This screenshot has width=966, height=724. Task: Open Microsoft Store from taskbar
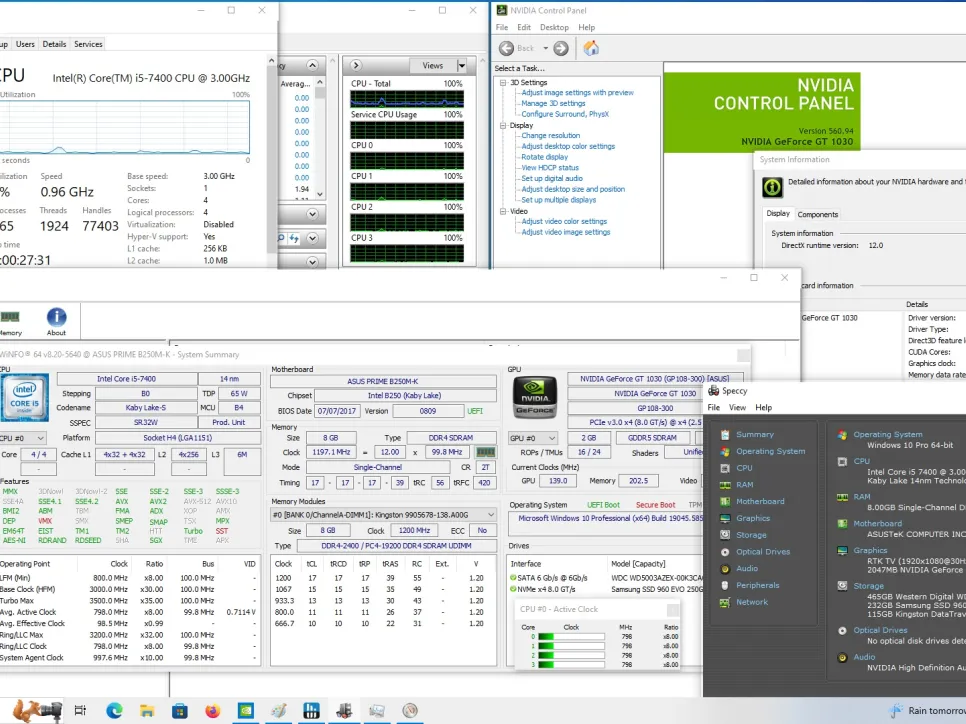point(179,710)
